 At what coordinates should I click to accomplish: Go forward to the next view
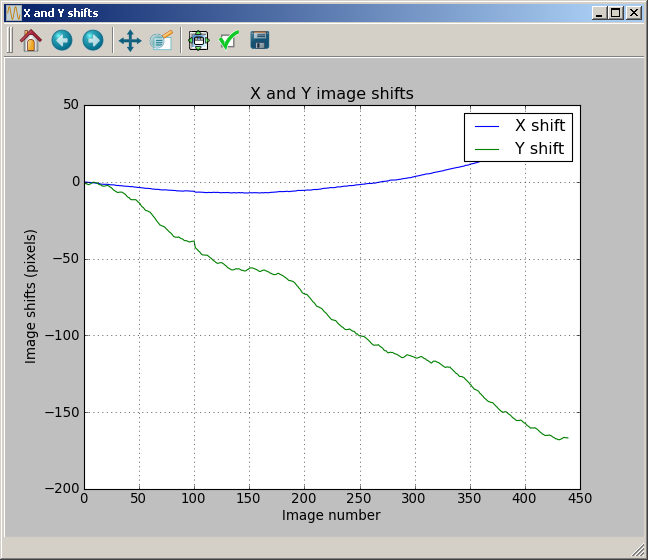(93, 41)
